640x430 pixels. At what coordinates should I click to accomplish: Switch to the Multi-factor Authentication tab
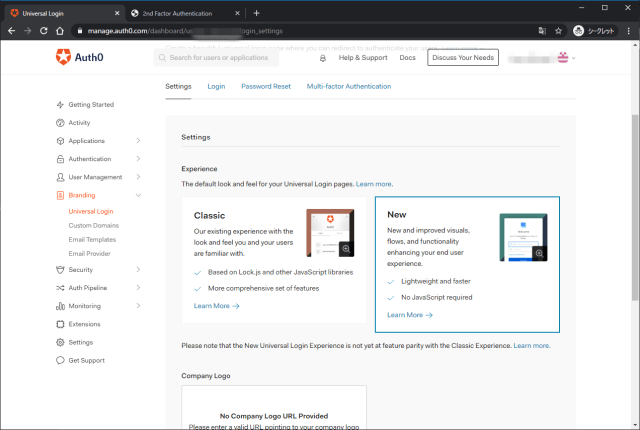tap(349, 86)
